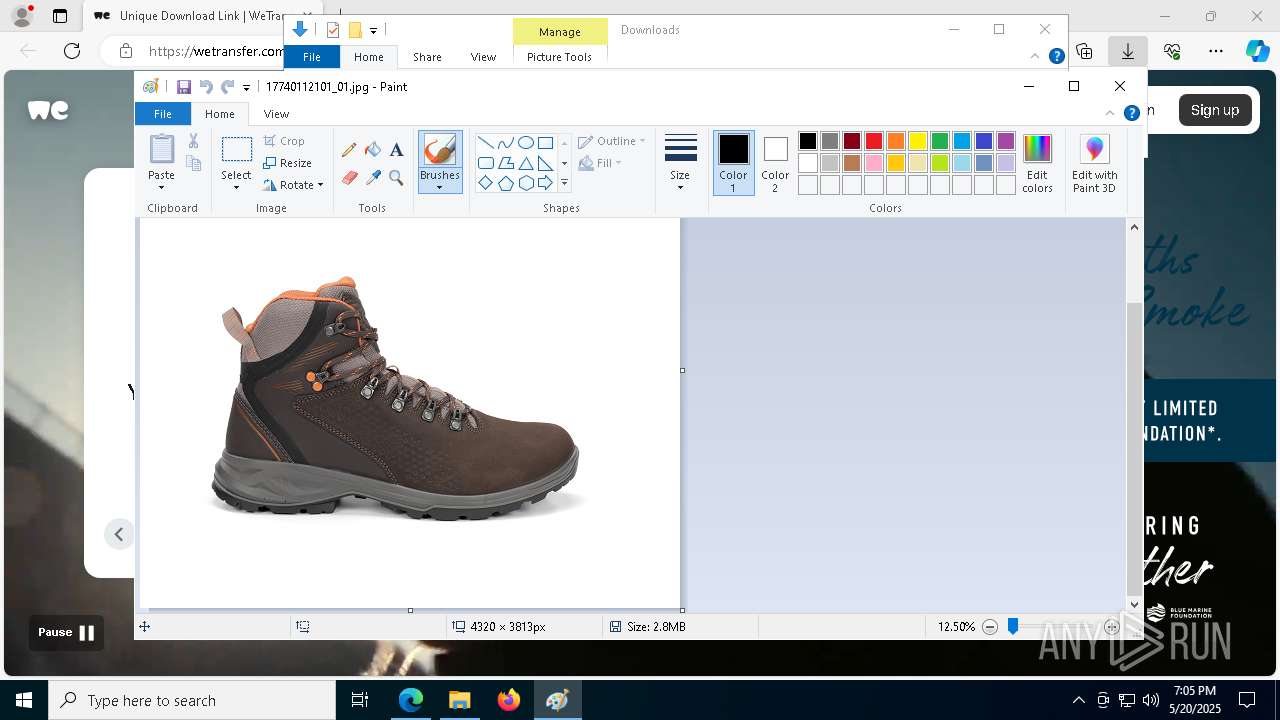Pick the green color swatch
The image size is (1280, 720).
pyautogui.click(x=940, y=141)
